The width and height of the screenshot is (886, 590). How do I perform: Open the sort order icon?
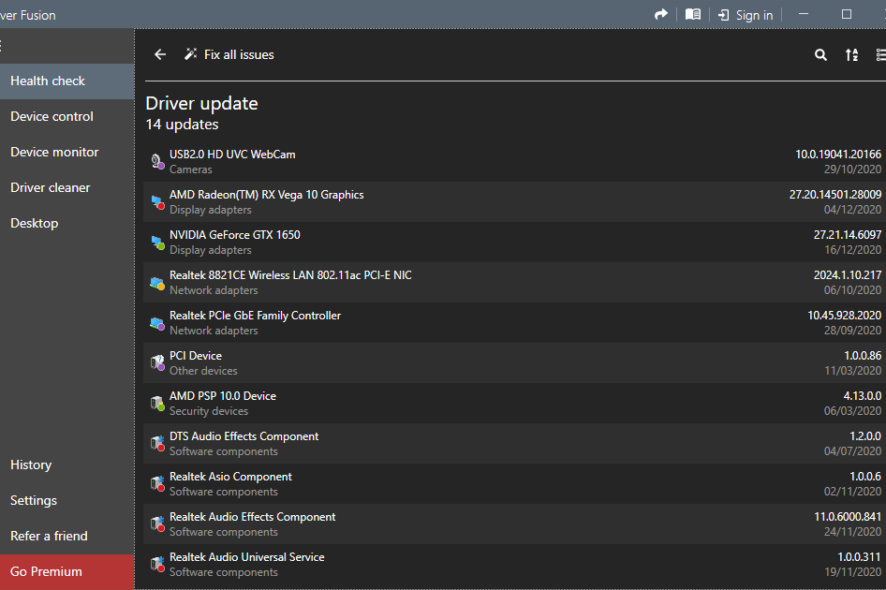tap(852, 55)
